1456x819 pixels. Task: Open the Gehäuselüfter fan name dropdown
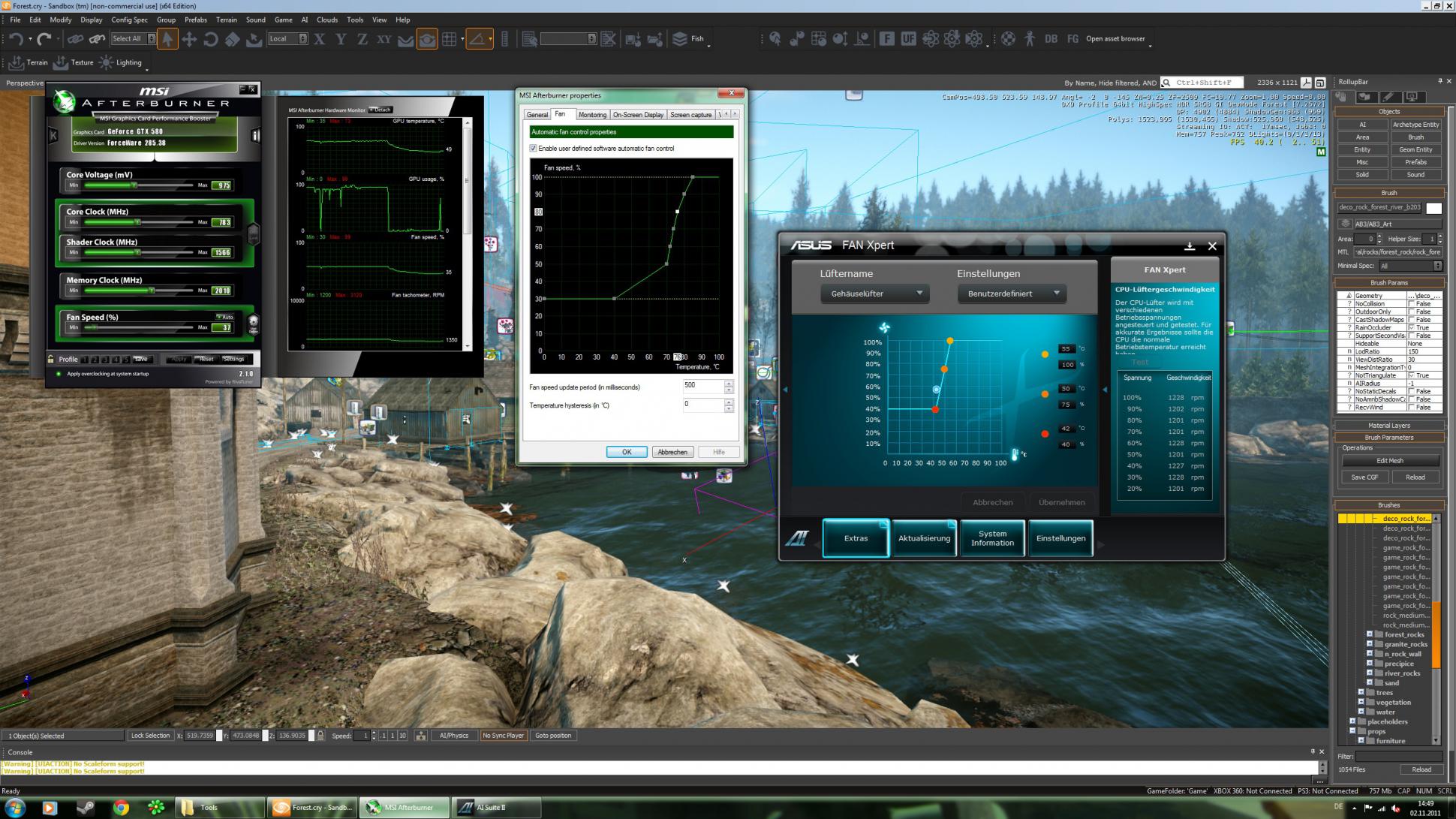pyautogui.click(x=875, y=294)
